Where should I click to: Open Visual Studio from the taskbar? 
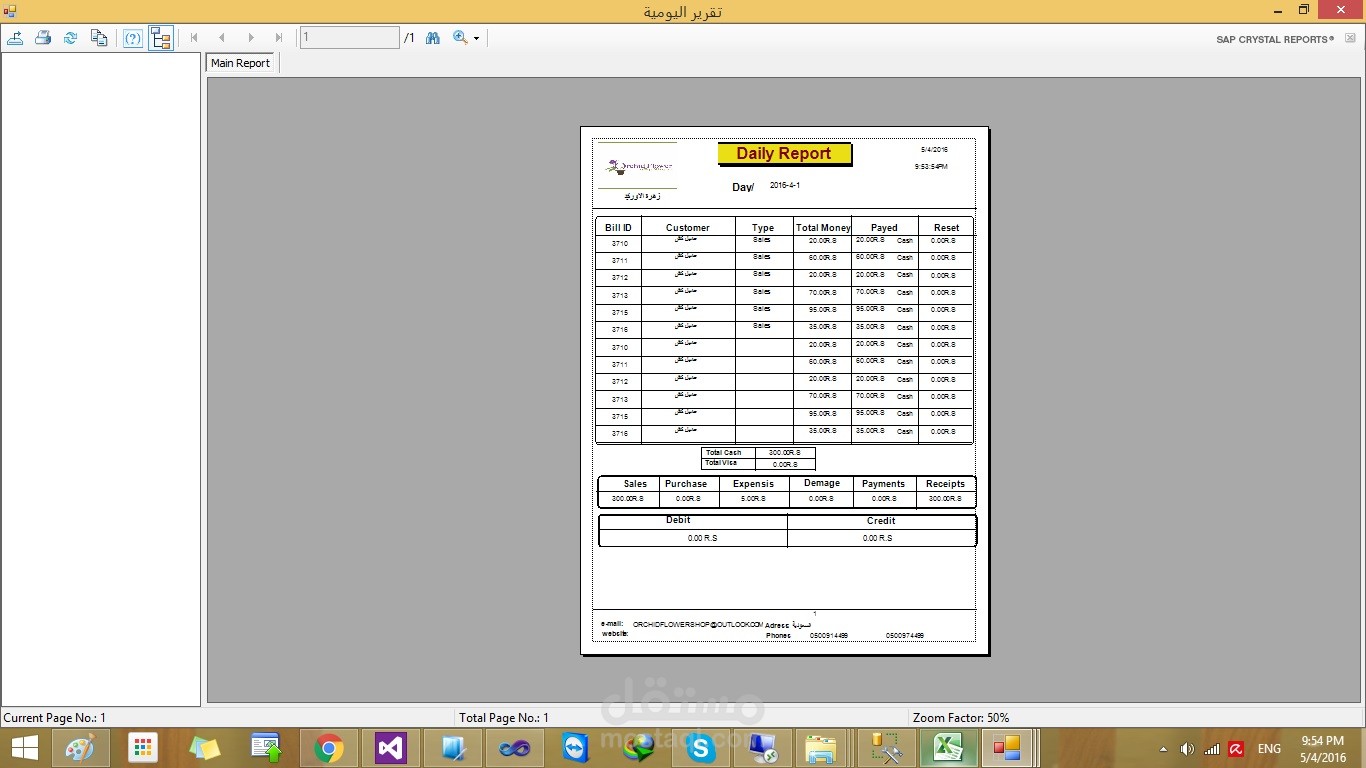[x=390, y=748]
